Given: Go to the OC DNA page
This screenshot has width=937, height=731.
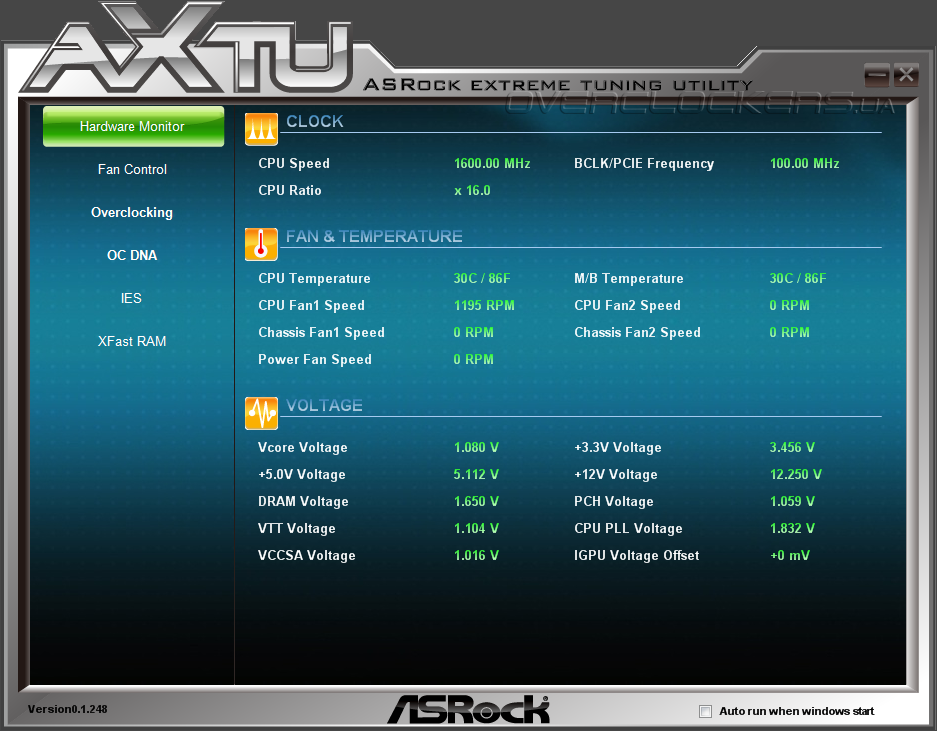Looking at the screenshot, I should (x=131, y=255).
